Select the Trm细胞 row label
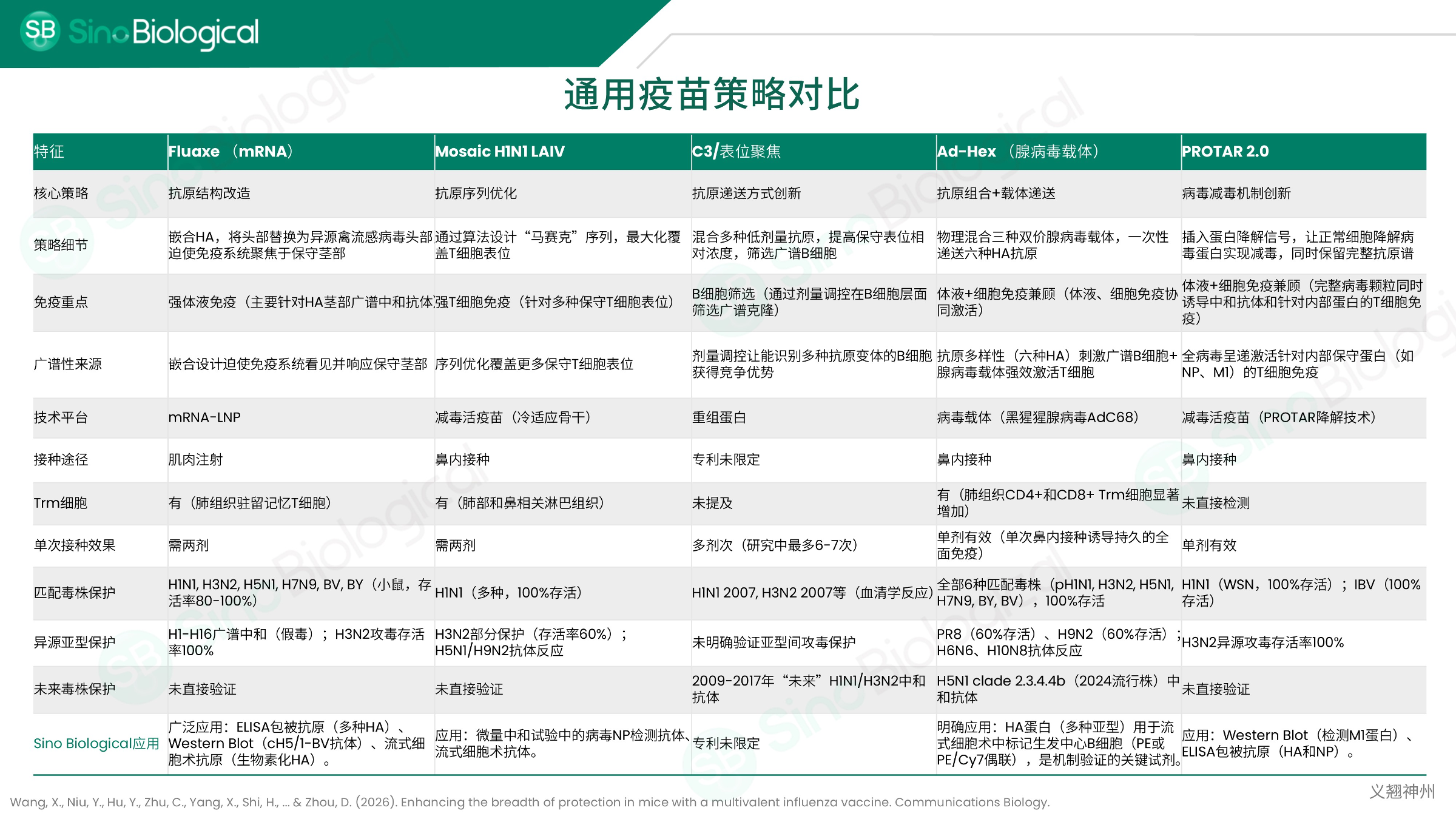 point(61,503)
